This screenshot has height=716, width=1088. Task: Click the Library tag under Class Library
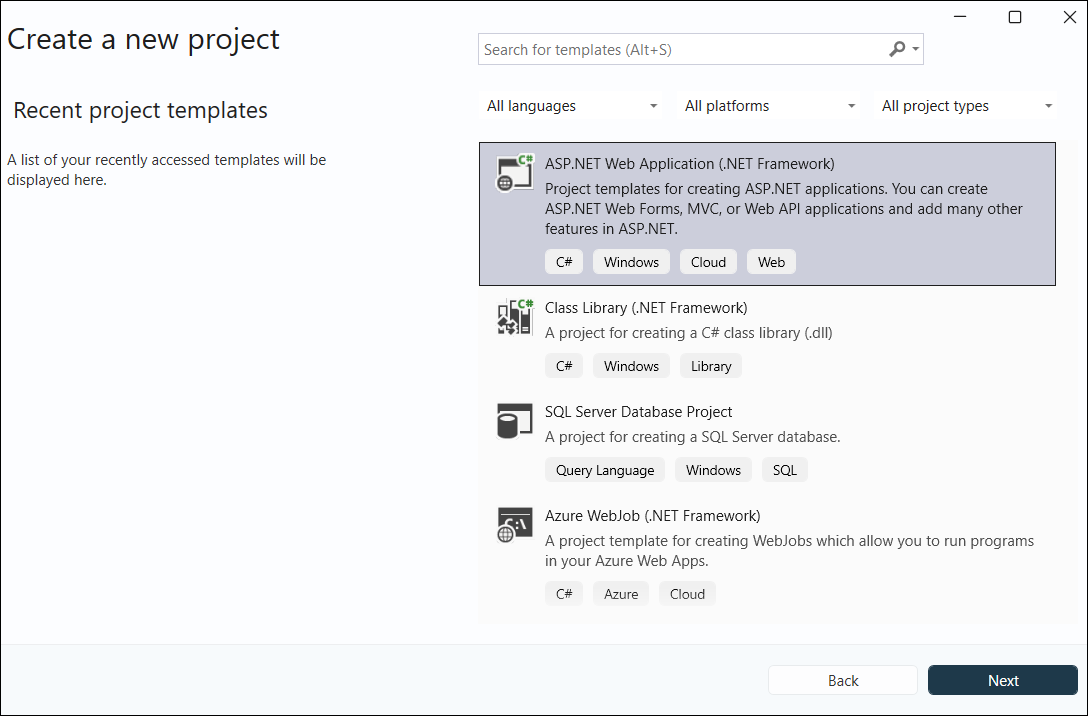point(710,365)
